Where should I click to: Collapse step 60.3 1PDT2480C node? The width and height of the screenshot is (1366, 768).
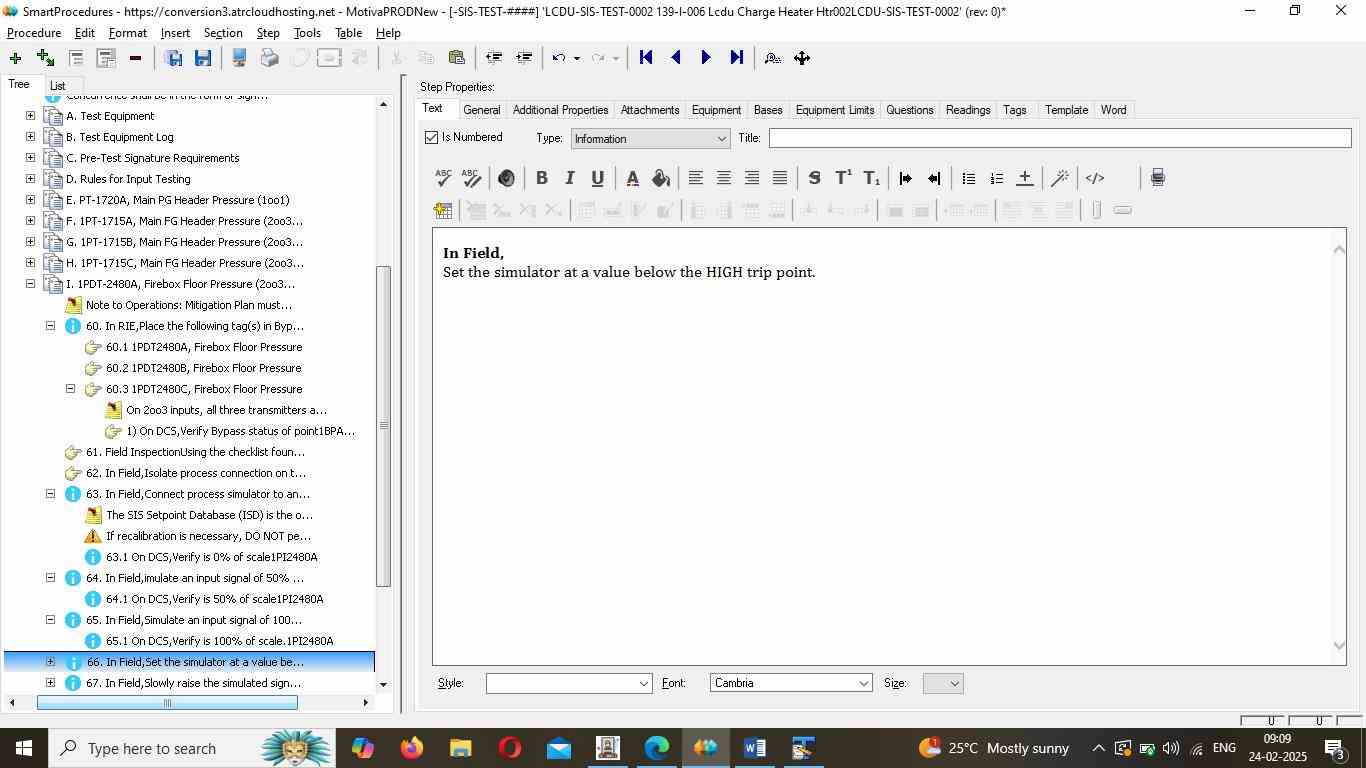[70, 389]
